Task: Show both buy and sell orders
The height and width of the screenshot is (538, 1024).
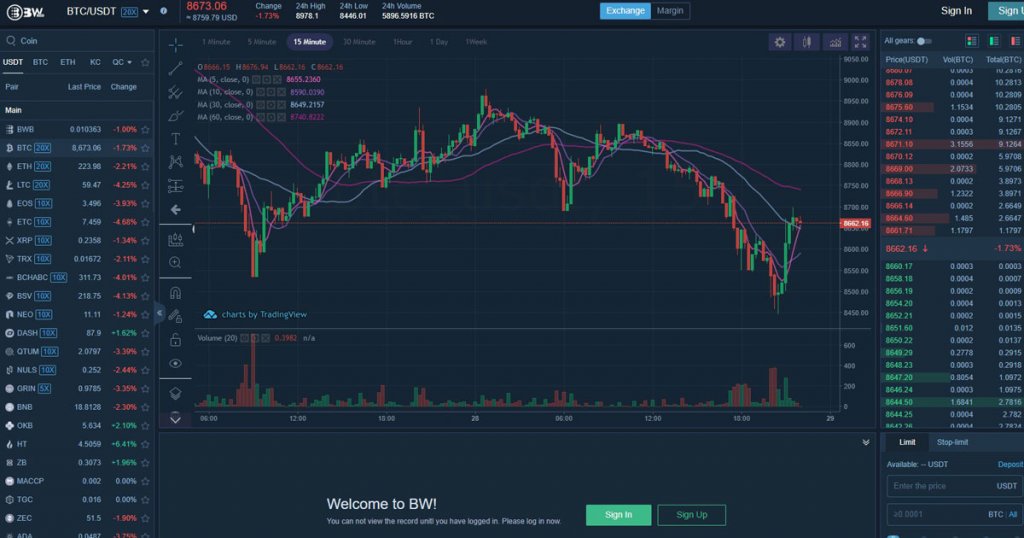Action: click(972, 41)
